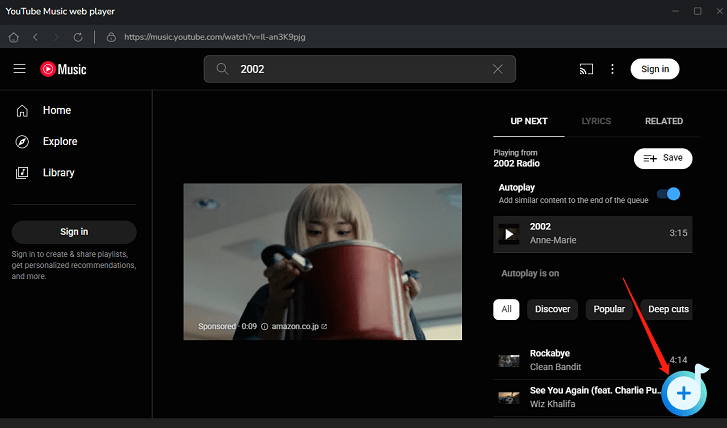
Task: Go forward with the right arrow
Action: point(57,37)
